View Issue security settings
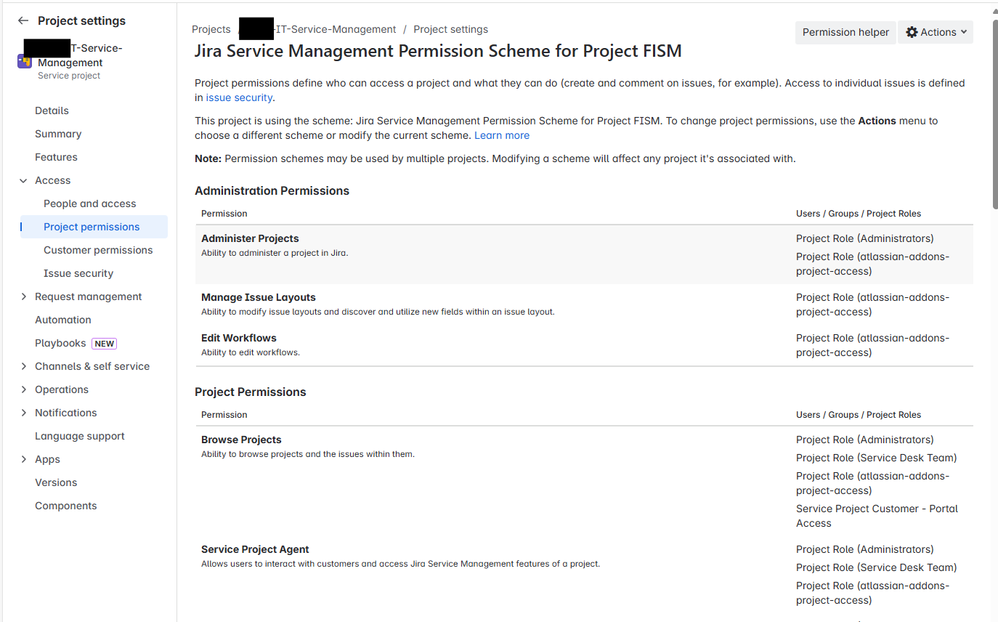This screenshot has width=998, height=622. (x=78, y=272)
